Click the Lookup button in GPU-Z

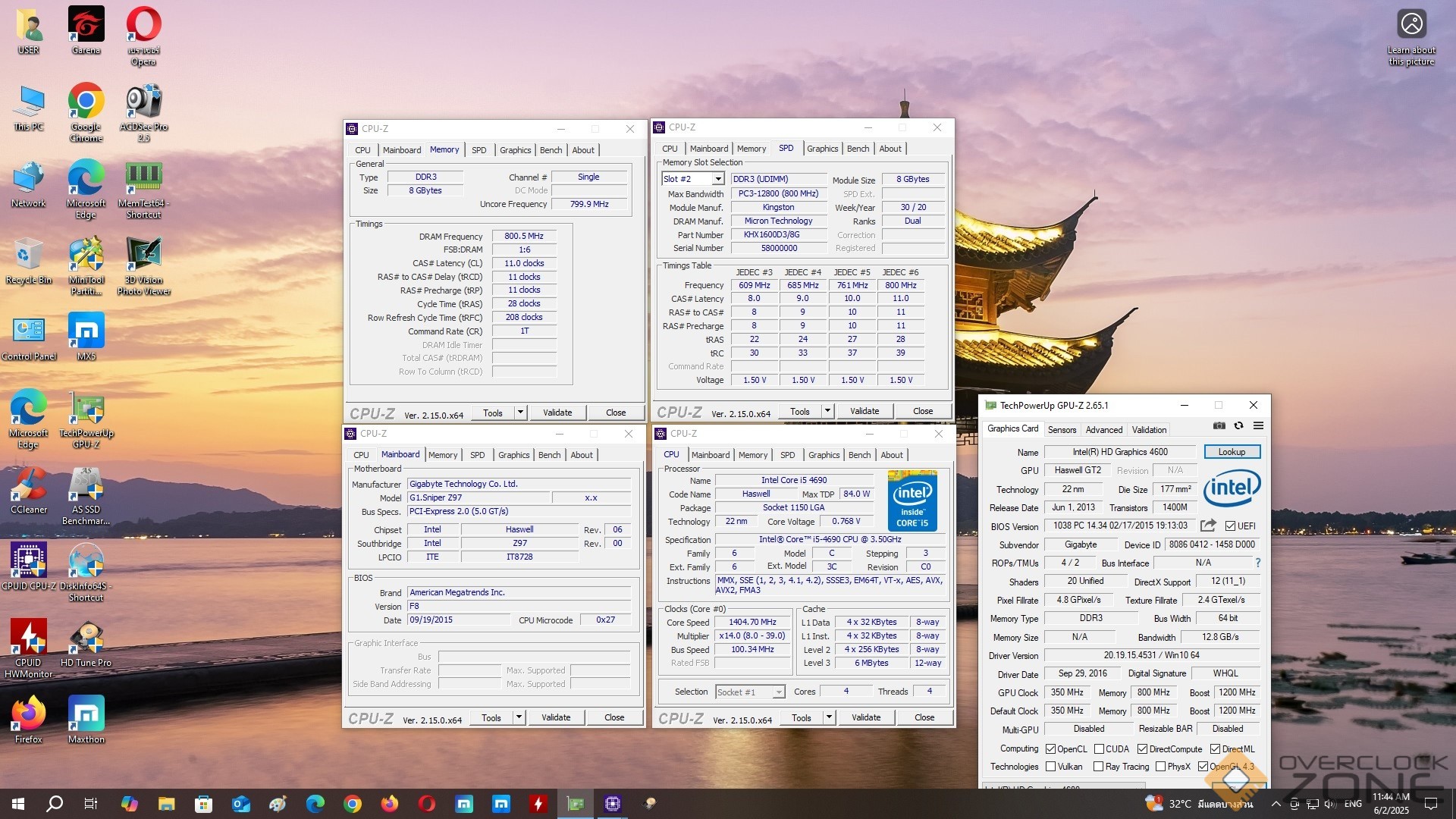pyautogui.click(x=1232, y=452)
